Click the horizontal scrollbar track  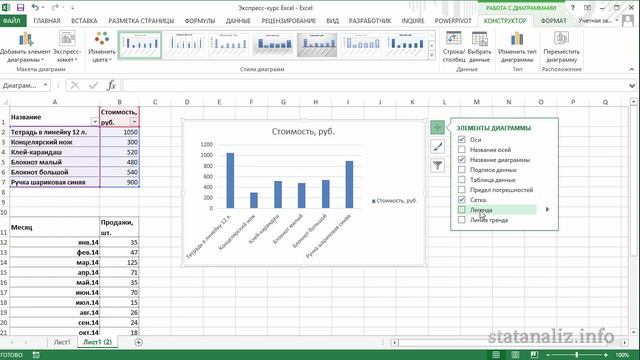pyautogui.click(x=509, y=342)
